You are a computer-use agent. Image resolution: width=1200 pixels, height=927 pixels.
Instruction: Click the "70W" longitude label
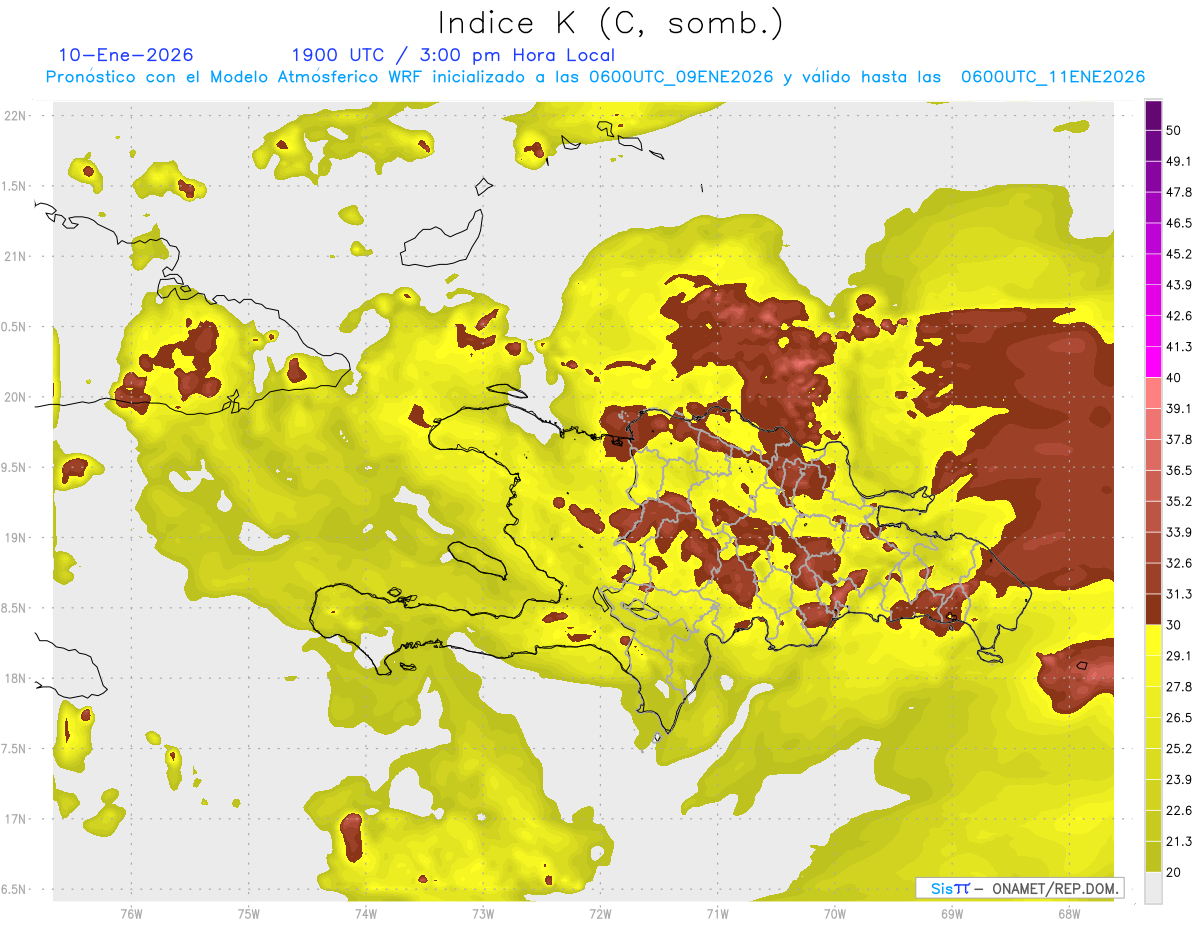tap(835, 914)
